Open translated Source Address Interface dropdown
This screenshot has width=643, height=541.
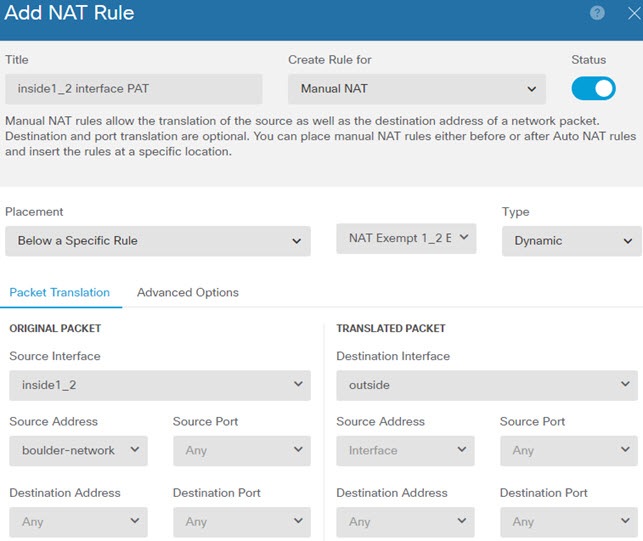point(405,450)
